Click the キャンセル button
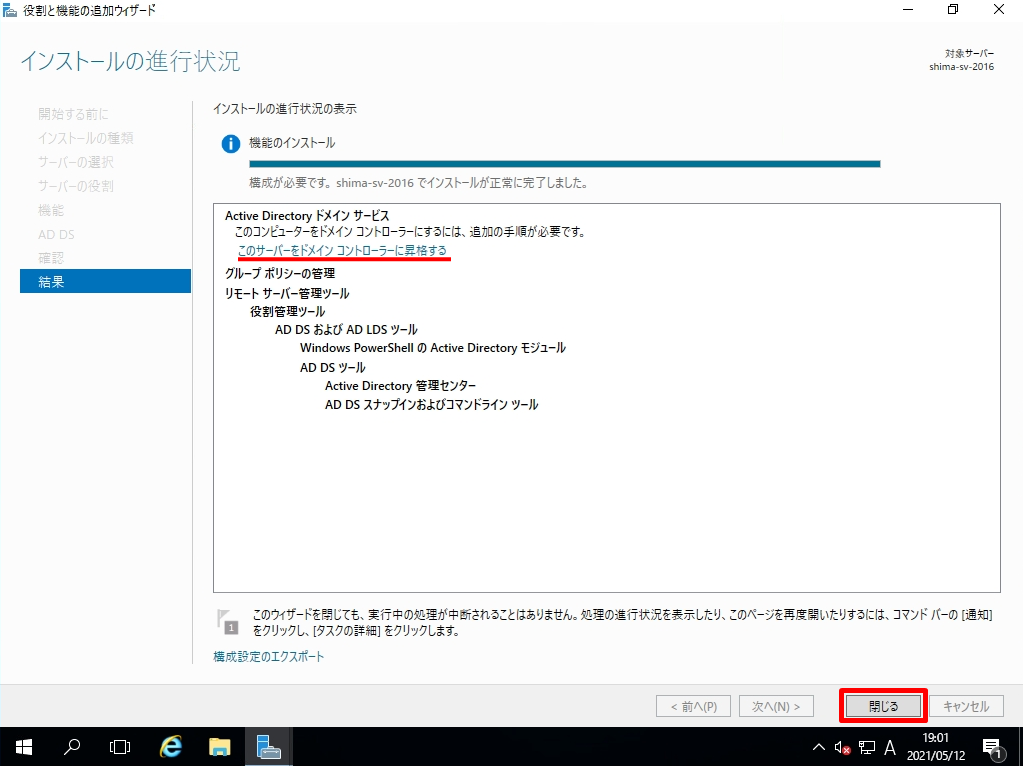The width and height of the screenshot is (1023, 766). [x=966, y=706]
